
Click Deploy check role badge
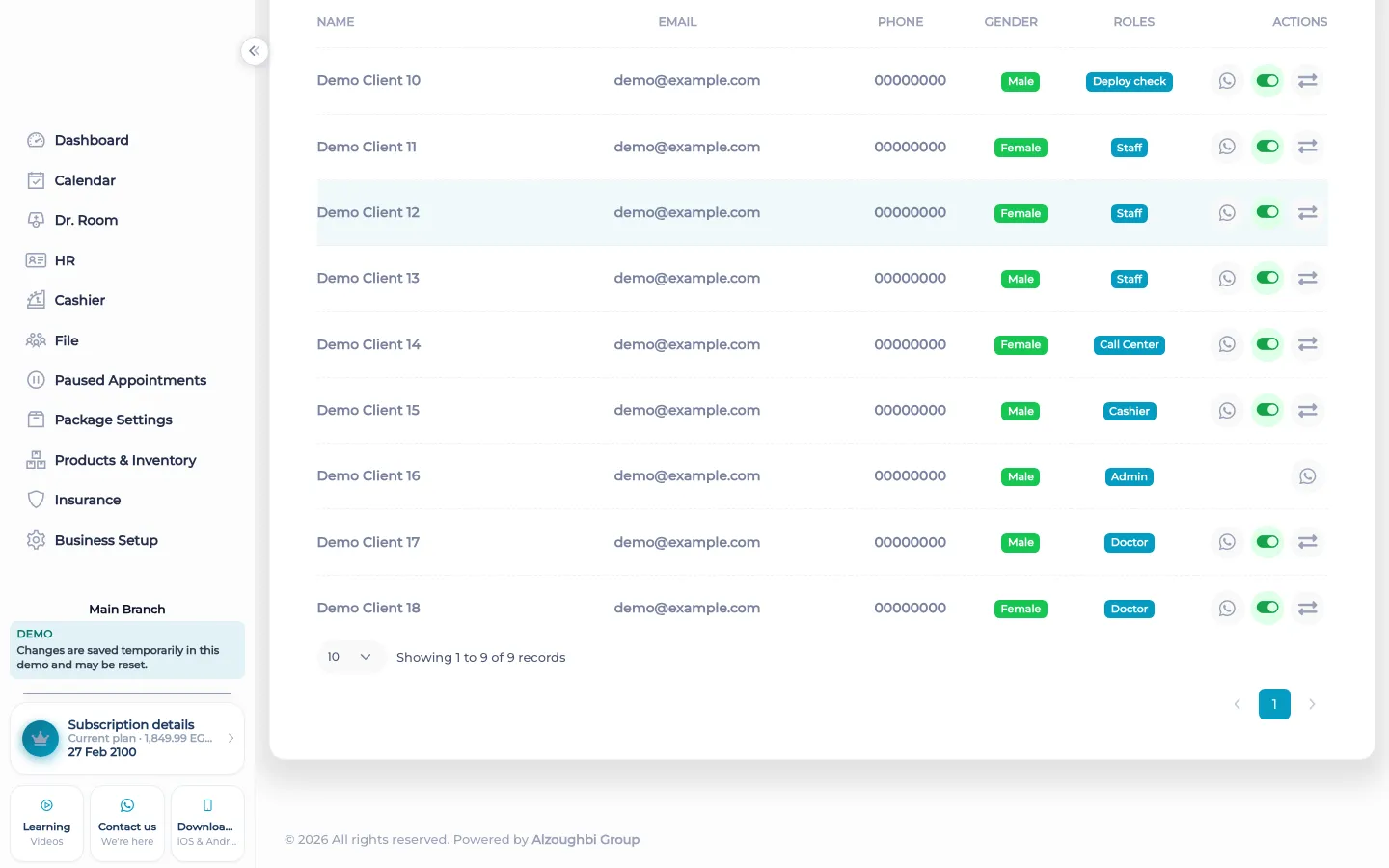pyautogui.click(x=1130, y=82)
